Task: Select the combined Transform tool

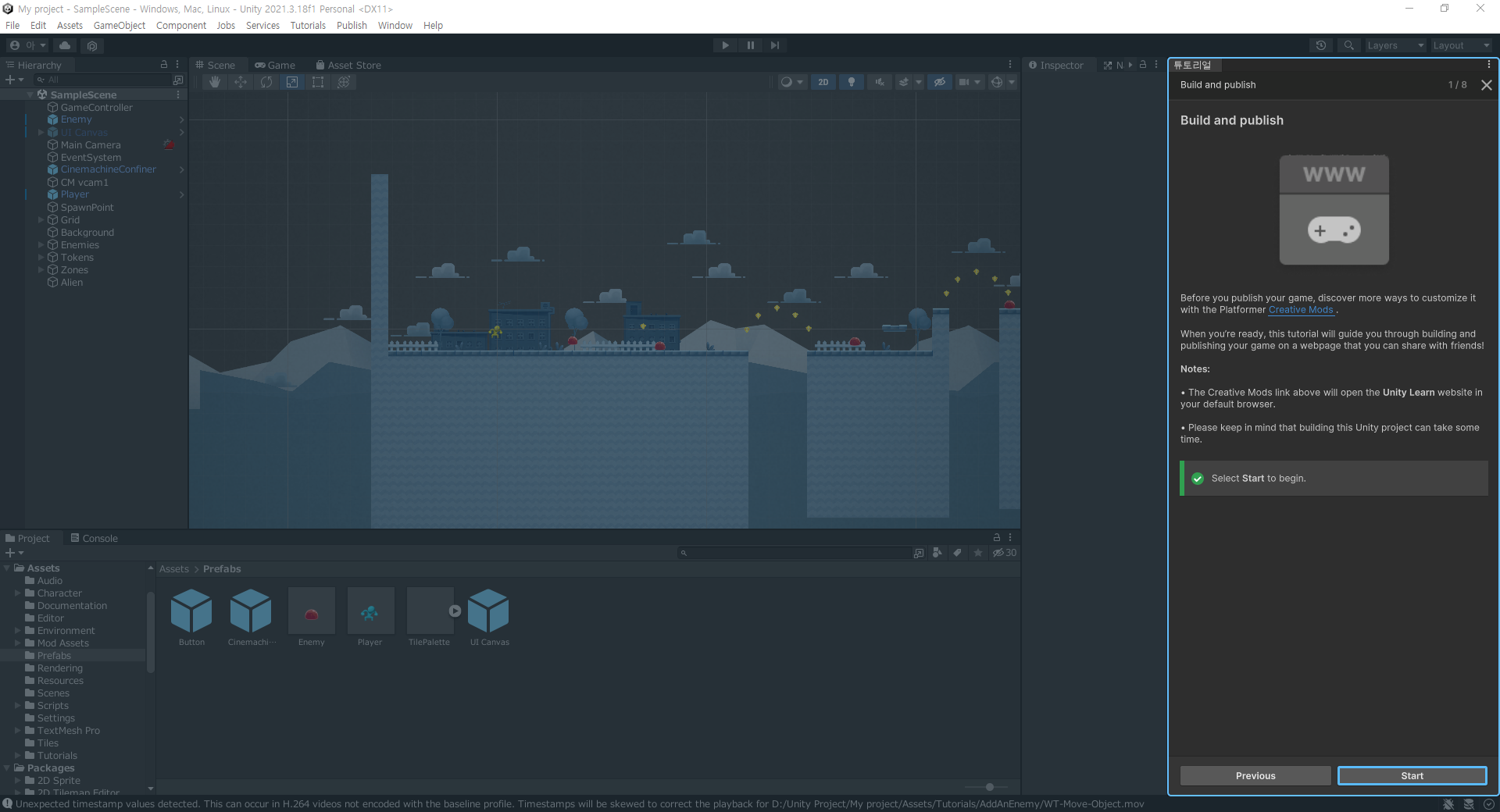Action: click(344, 82)
